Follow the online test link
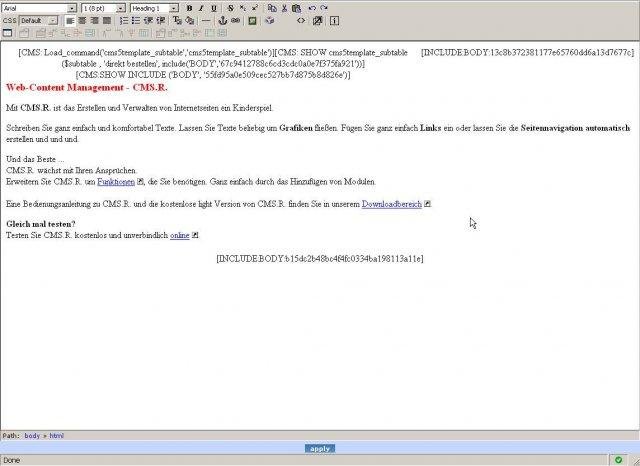This screenshot has height=466, width=640. [x=180, y=235]
